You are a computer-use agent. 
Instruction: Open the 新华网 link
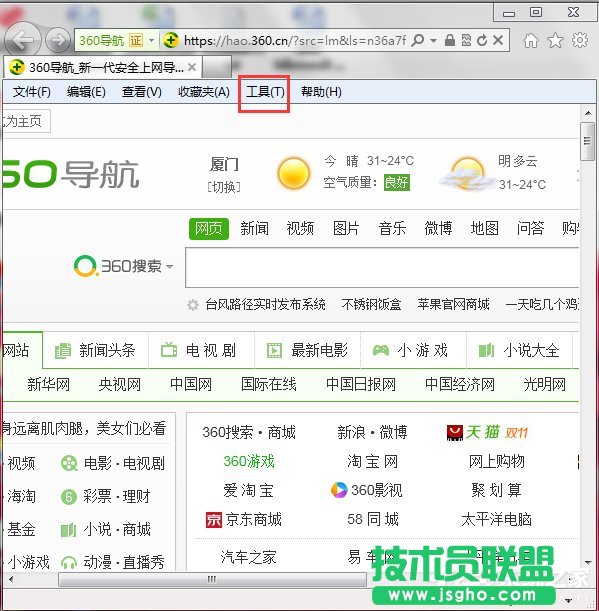[x=49, y=385]
